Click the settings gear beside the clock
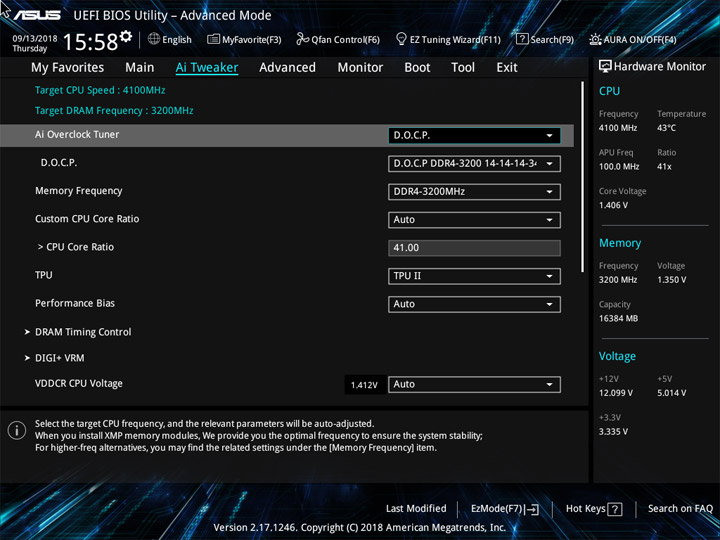This screenshot has width=720, height=540. pos(126,36)
